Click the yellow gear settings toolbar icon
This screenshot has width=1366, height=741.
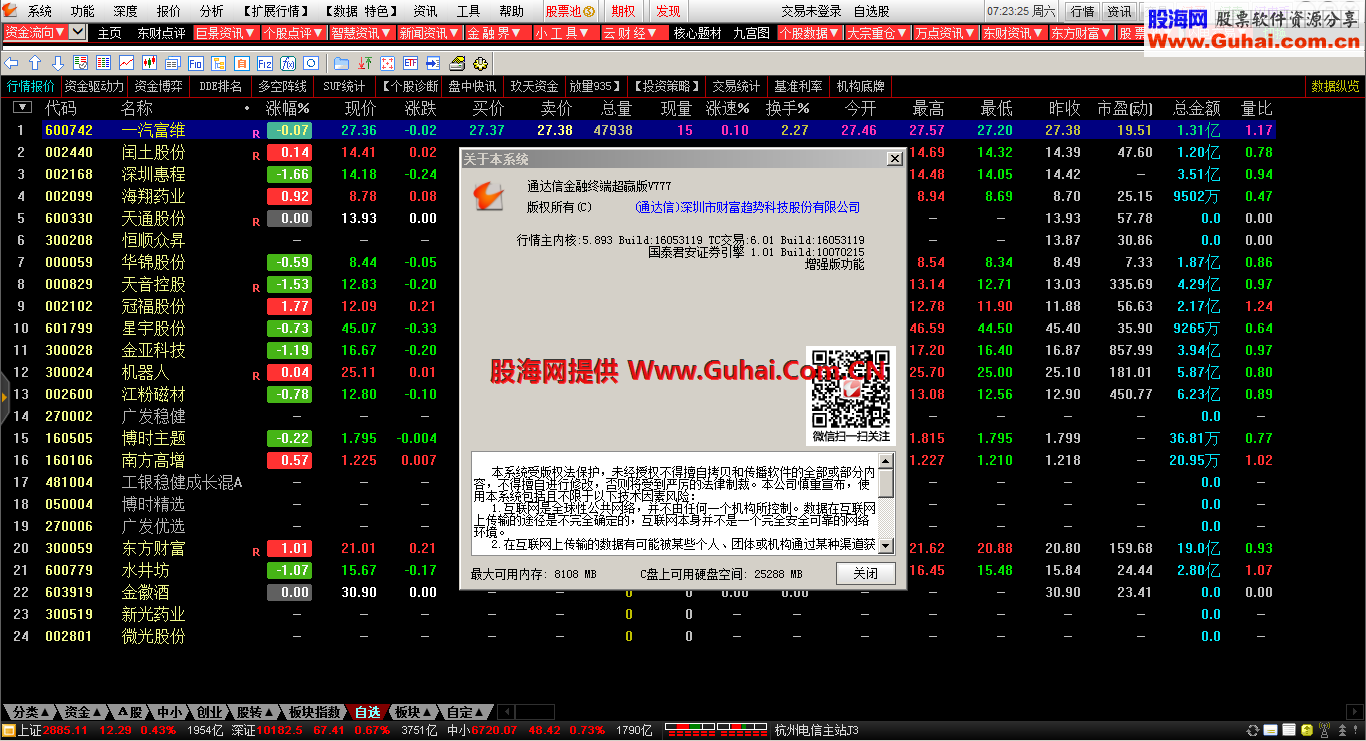click(479, 63)
